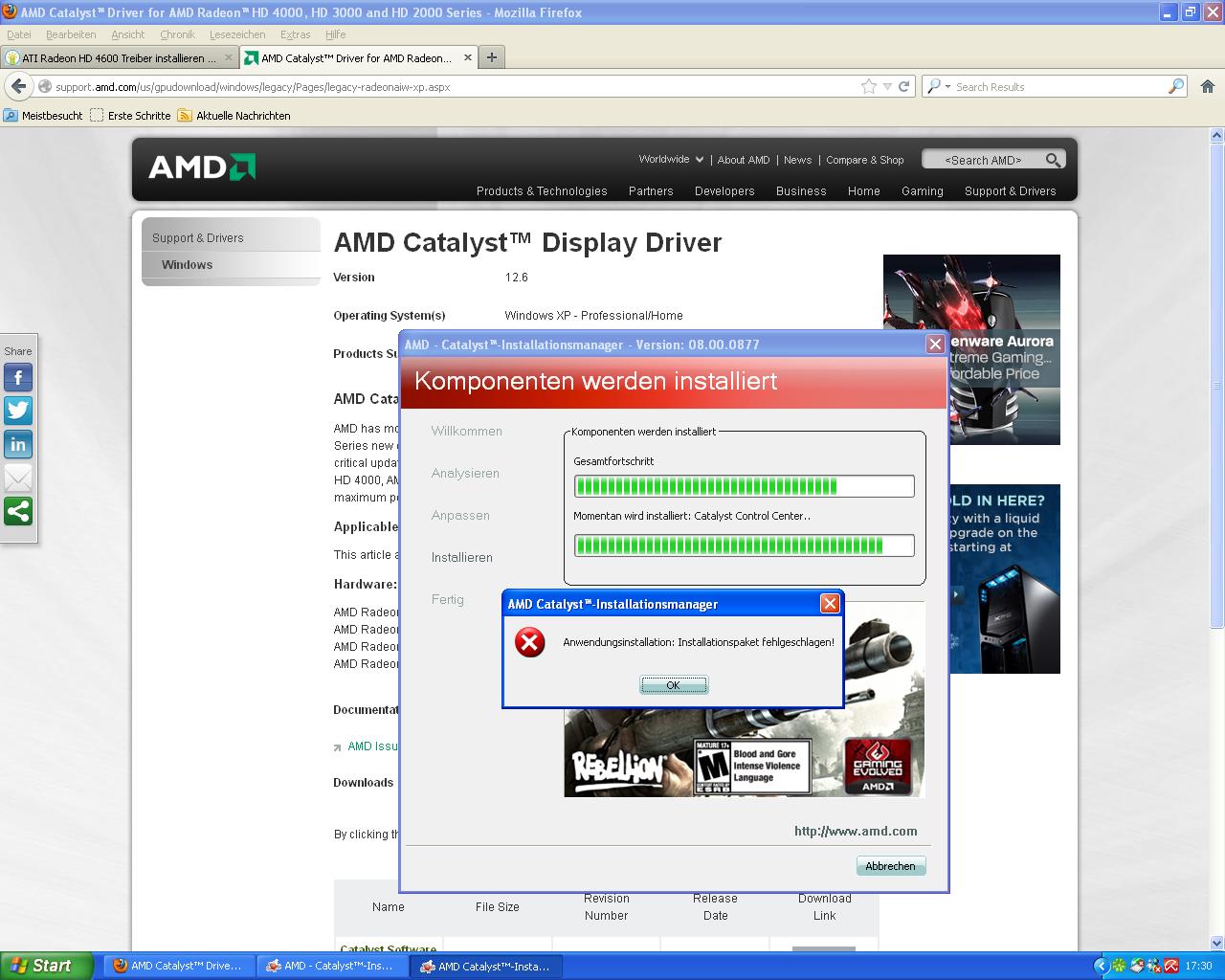1225x980 pixels.
Task: Click the green ShareThis icon
Action: pyautogui.click(x=18, y=511)
